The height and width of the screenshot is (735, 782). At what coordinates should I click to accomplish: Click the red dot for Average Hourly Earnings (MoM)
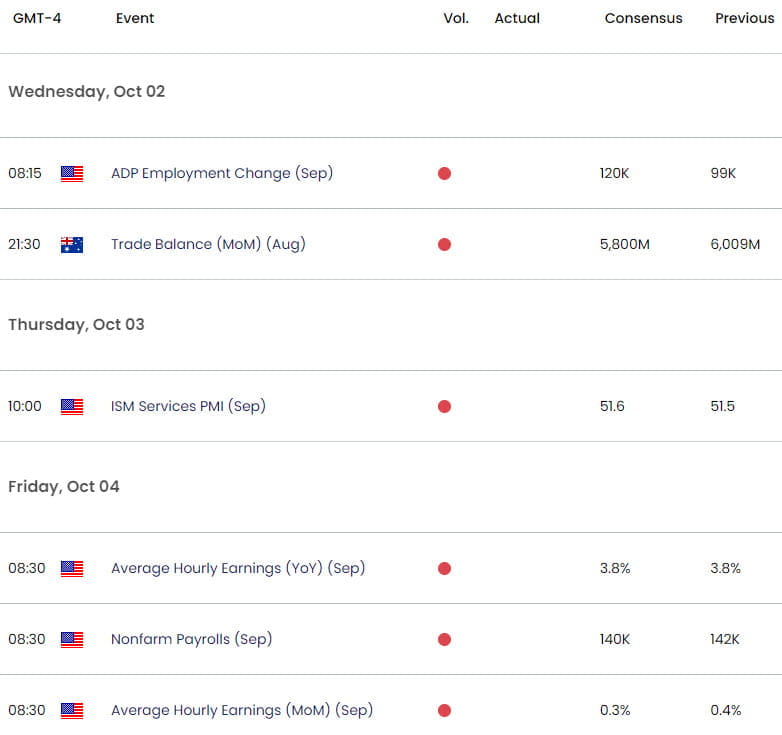tap(444, 711)
